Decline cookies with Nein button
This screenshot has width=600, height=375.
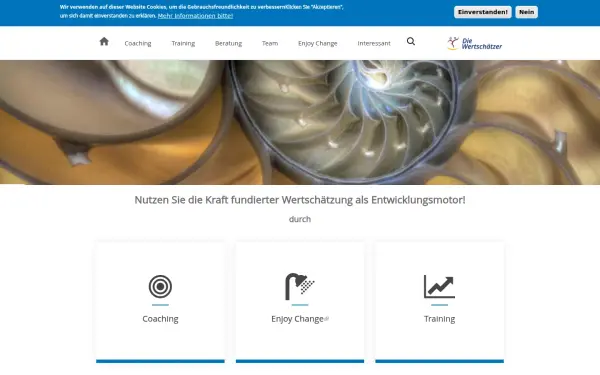pos(526,12)
